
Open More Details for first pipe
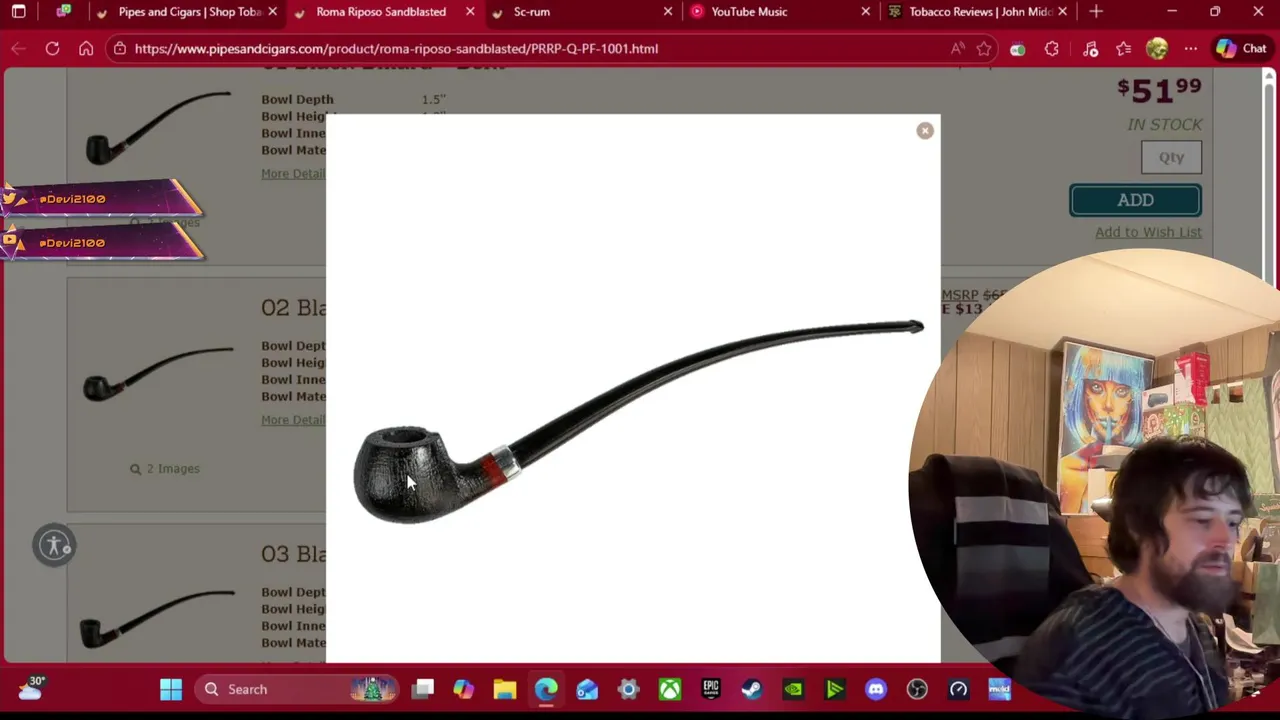click(293, 174)
